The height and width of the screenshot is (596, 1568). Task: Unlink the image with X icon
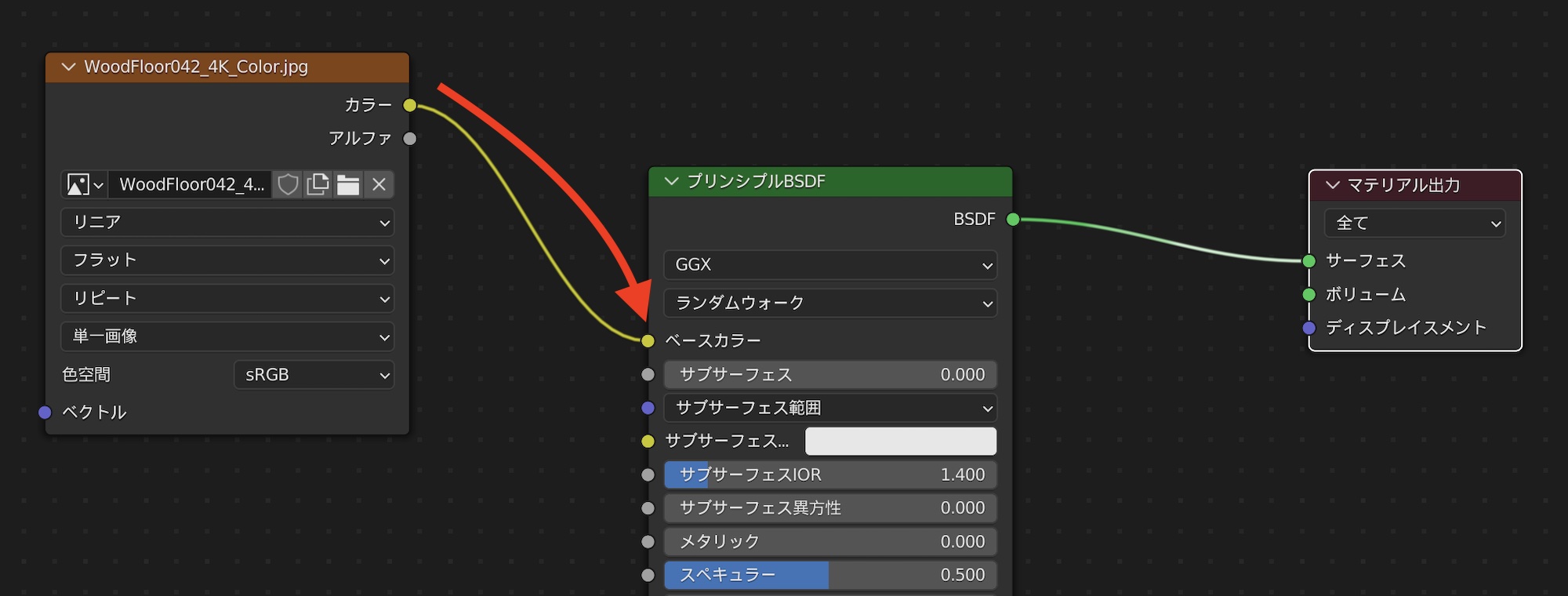pyautogui.click(x=379, y=185)
